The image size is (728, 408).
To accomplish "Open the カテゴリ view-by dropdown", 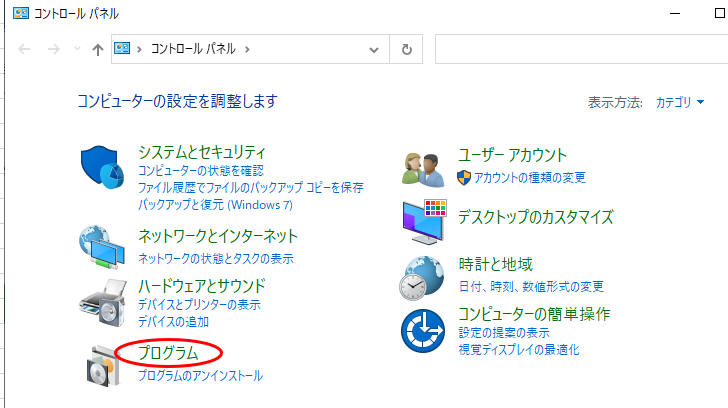I will click(x=680, y=102).
